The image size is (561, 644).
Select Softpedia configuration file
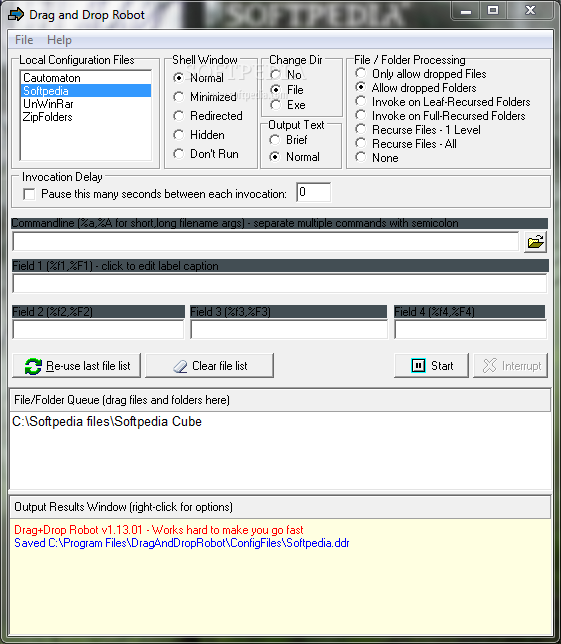[x=86, y=91]
